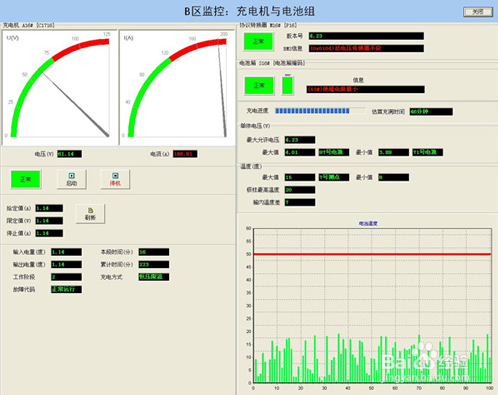Click the red 50-degree limit line in chart
Viewport: 498px width, 395px height.
point(372,254)
